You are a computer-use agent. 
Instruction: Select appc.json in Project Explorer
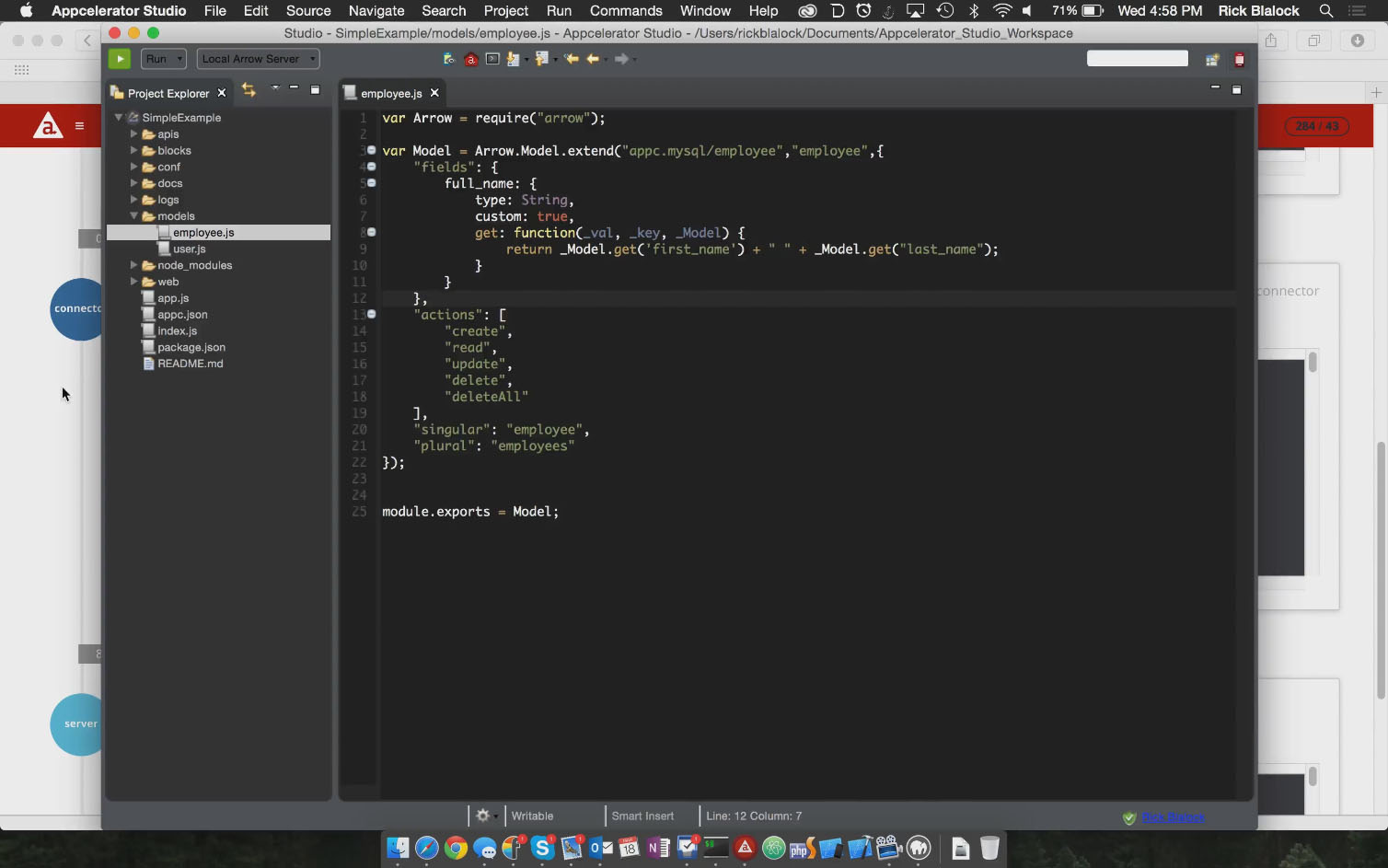(x=182, y=315)
